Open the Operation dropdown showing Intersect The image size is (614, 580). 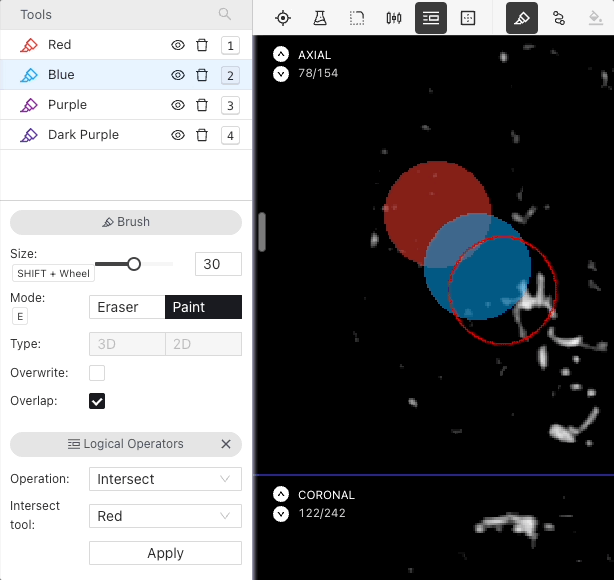pyautogui.click(x=165, y=479)
